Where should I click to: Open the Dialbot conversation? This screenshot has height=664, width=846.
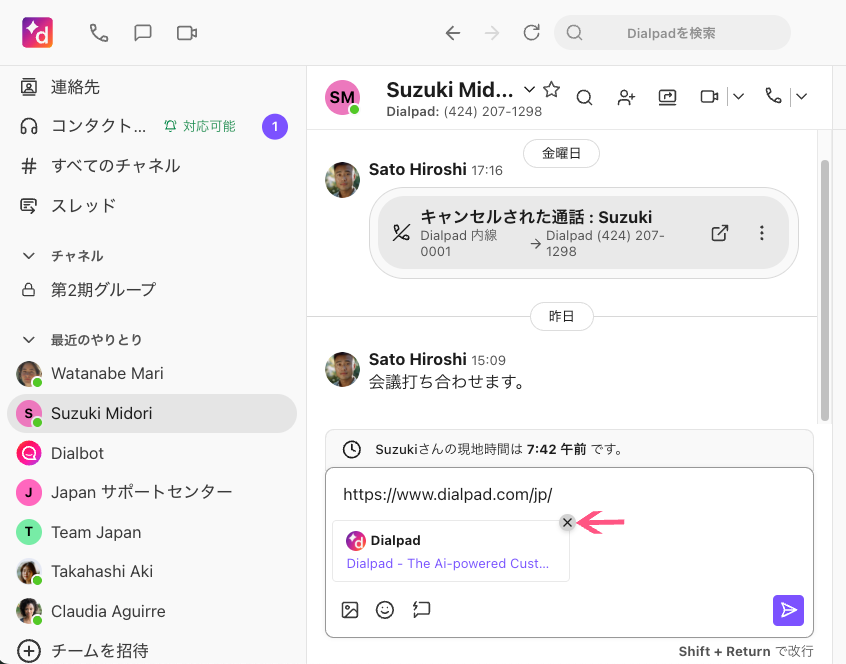tap(77, 453)
